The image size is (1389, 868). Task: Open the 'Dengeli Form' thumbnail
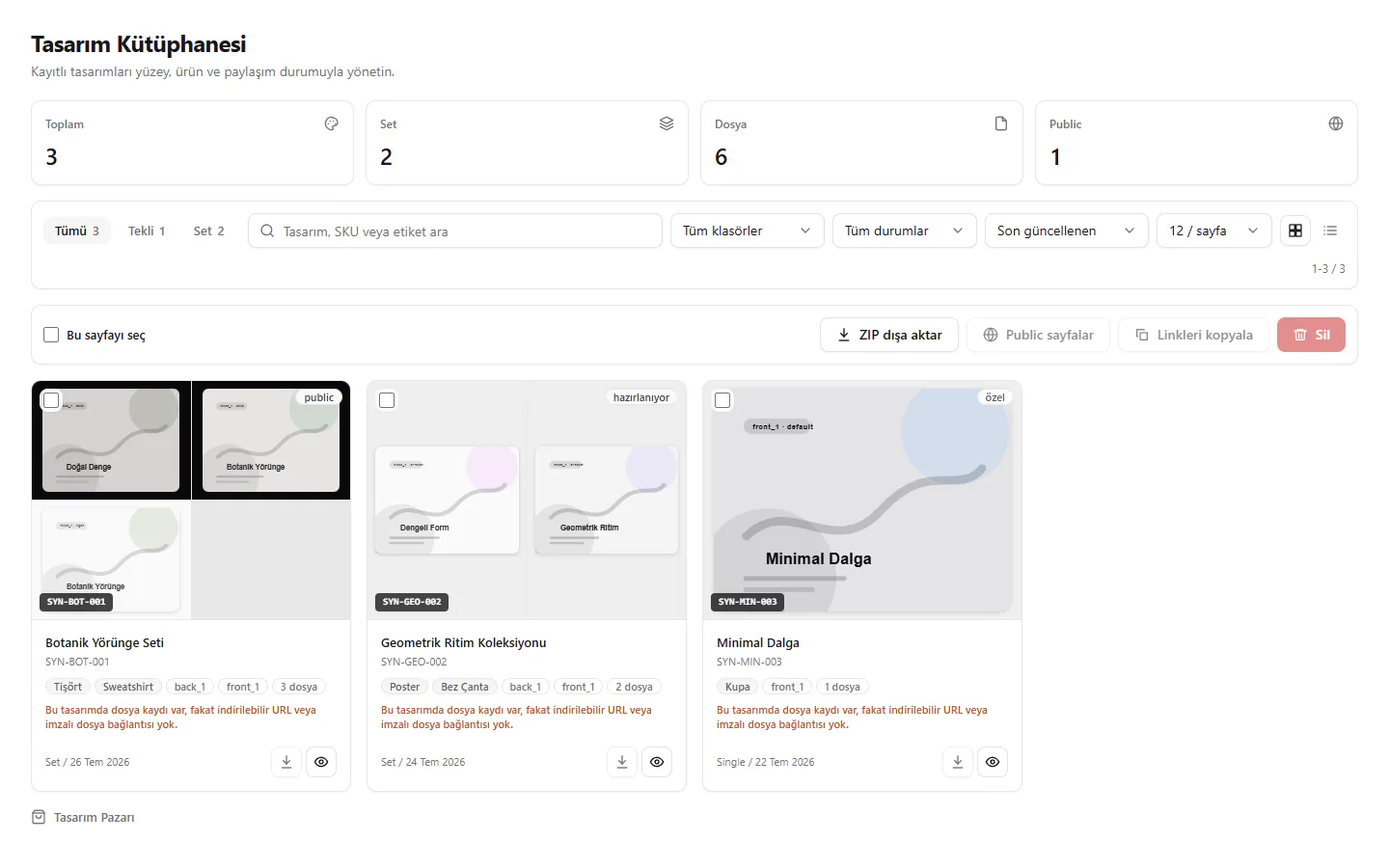click(x=447, y=500)
